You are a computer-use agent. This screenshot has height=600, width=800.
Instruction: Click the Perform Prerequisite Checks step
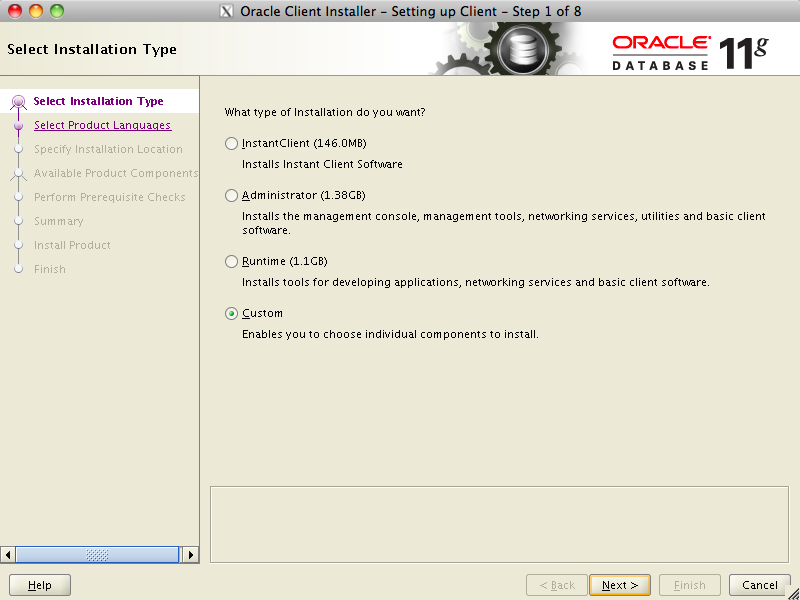(x=110, y=197)
